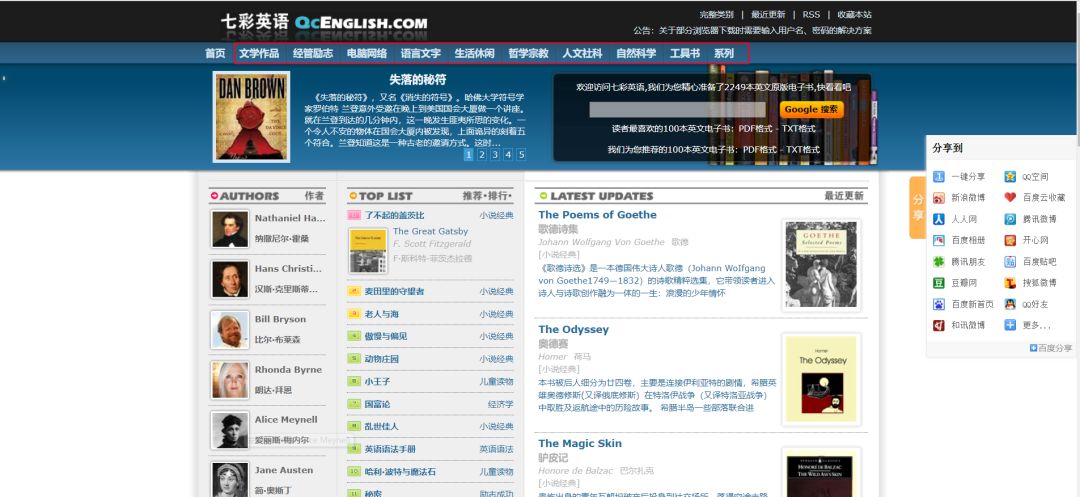
Task: Click the rank badge beside 乱世佳人
Action: point(354,426)
